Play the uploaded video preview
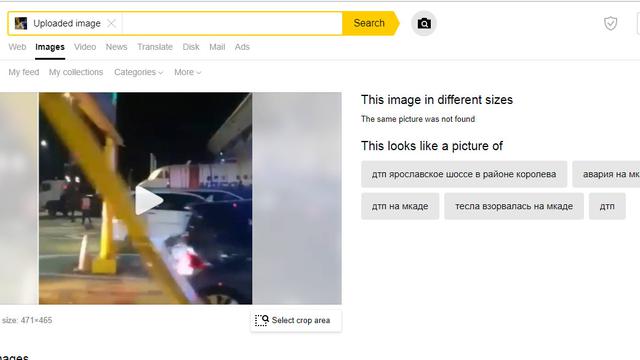 click(149, 200)
